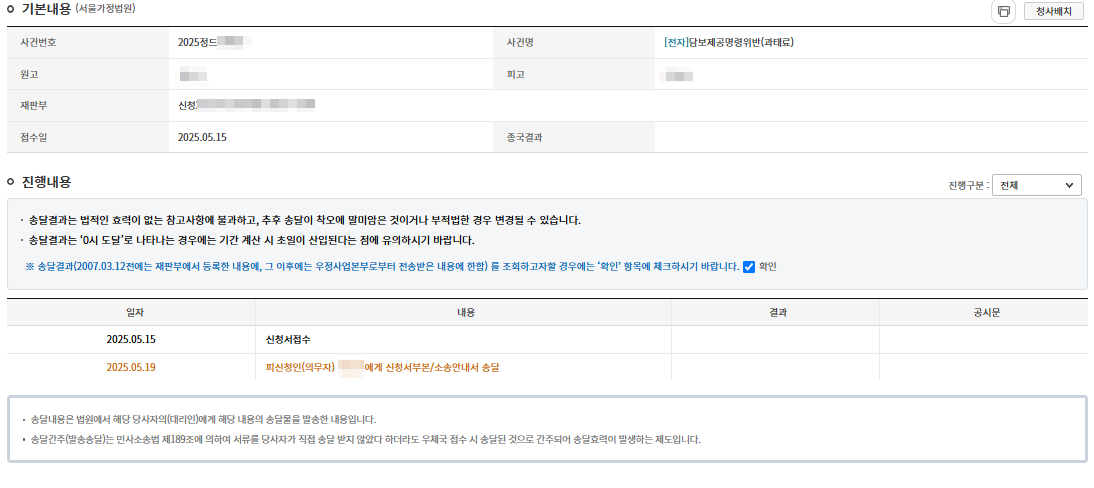
Task: Click the 원고 label
Action: pos(29,74)
